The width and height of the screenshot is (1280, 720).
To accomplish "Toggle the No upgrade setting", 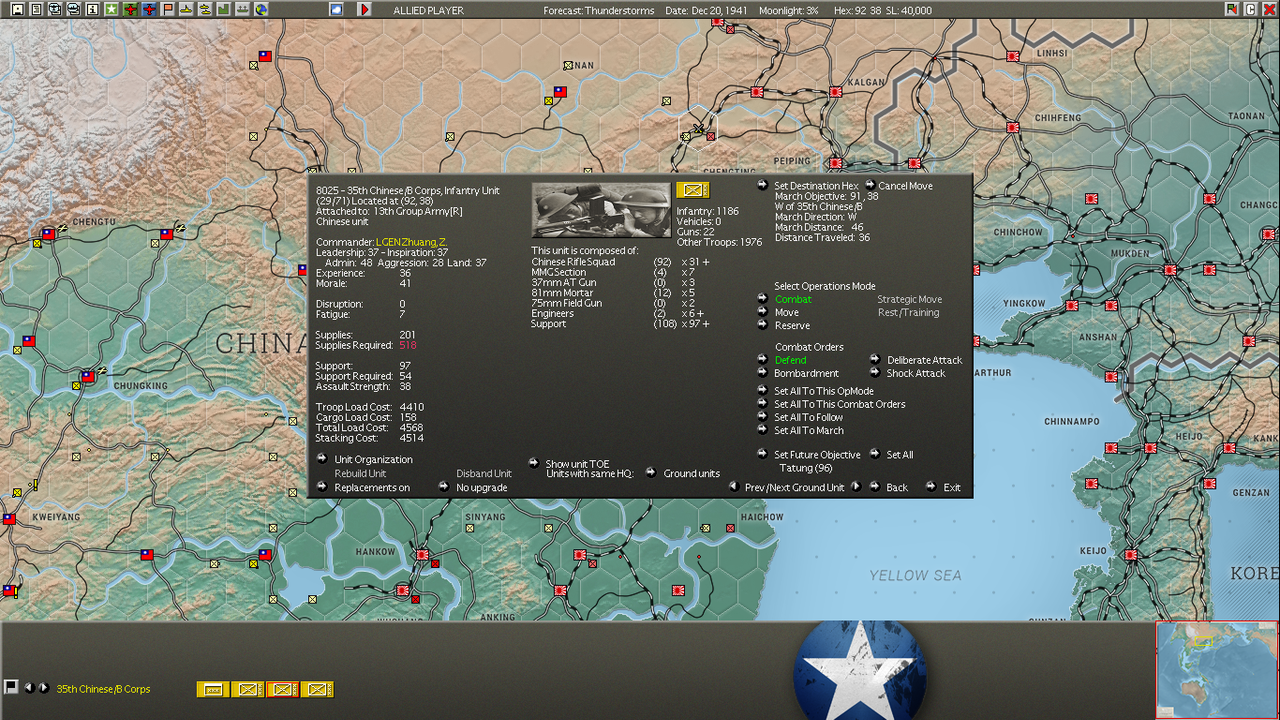I will click(482, 487).
